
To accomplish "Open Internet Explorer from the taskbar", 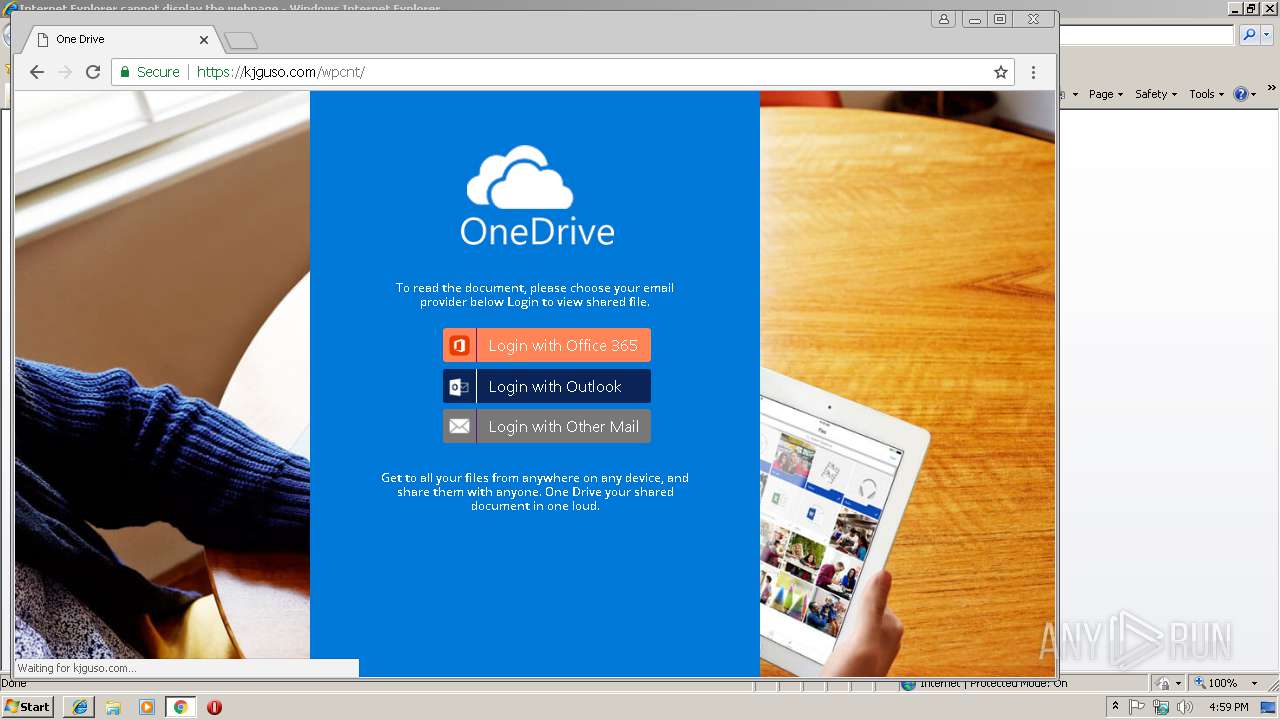I will [79, 707].
